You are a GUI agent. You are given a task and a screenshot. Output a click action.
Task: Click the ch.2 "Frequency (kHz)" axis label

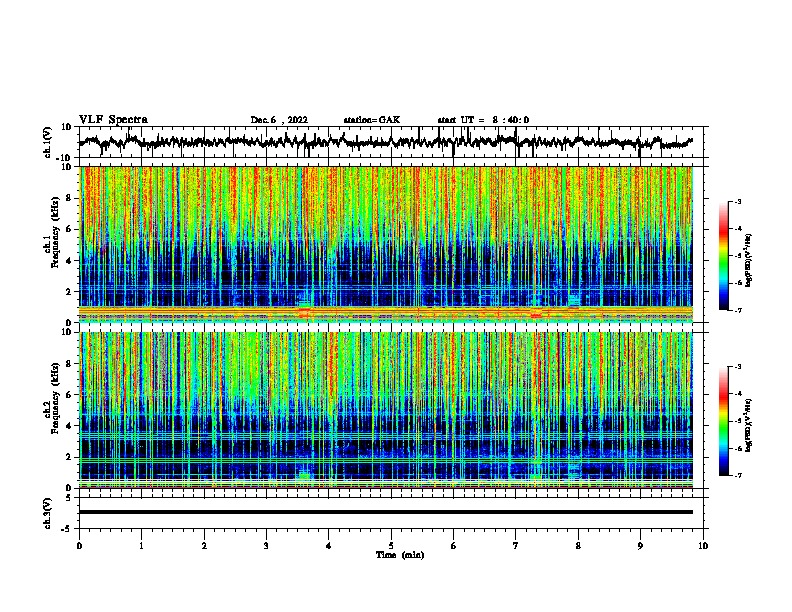55,398
